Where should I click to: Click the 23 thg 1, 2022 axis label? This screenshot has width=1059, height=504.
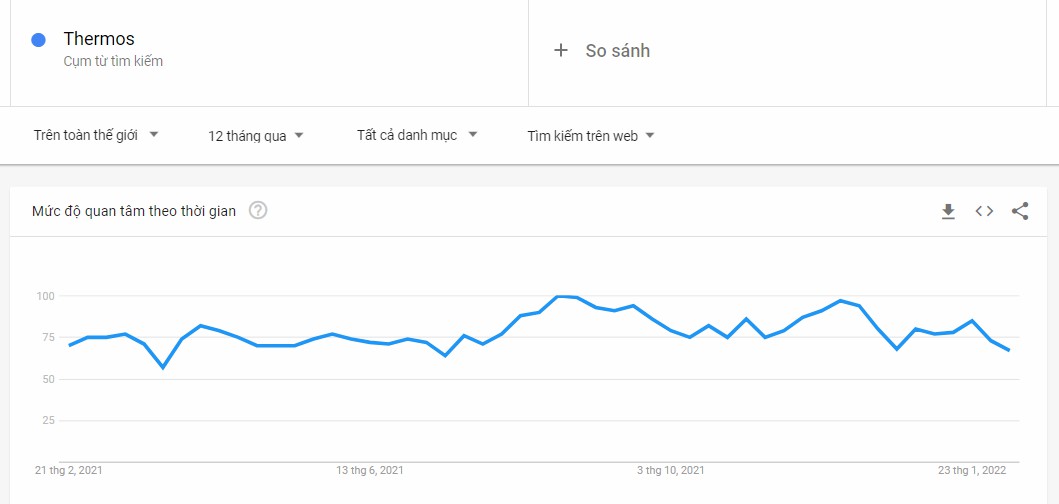[972, 470]
